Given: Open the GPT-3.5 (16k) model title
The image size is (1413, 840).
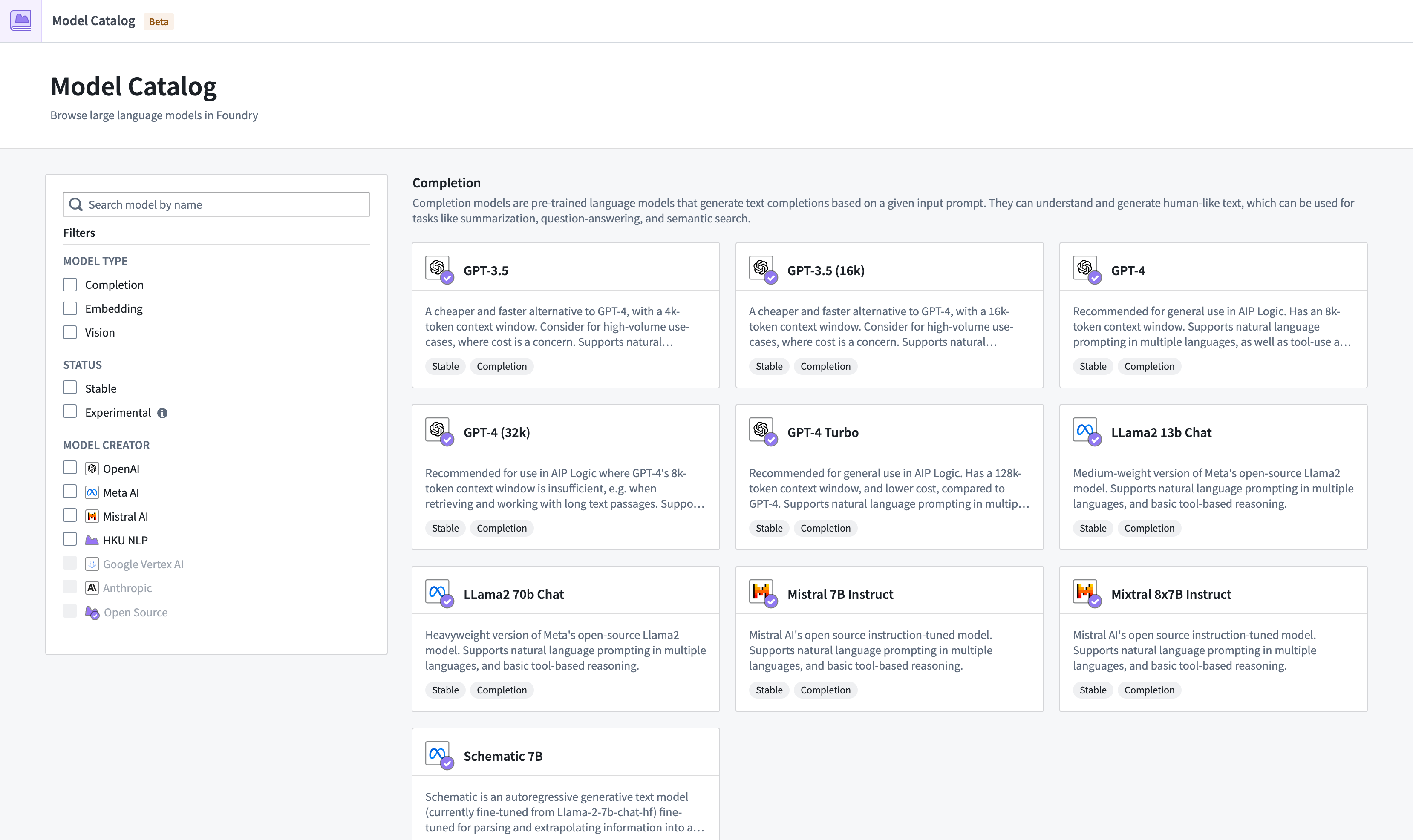Looking at the screenshot, I should (x=826, y=270).
